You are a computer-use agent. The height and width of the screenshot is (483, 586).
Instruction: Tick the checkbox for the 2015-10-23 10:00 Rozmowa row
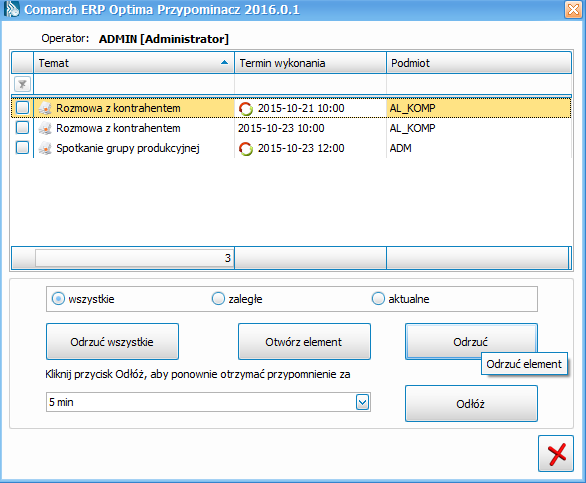coord(22,128)
